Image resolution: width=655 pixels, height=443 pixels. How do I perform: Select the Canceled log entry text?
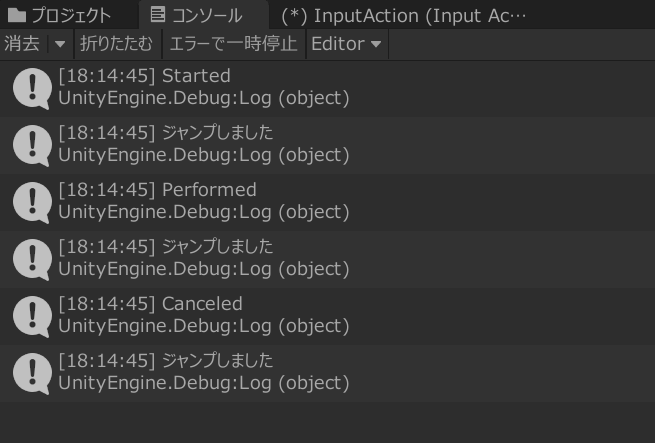(x=202, y=304)
